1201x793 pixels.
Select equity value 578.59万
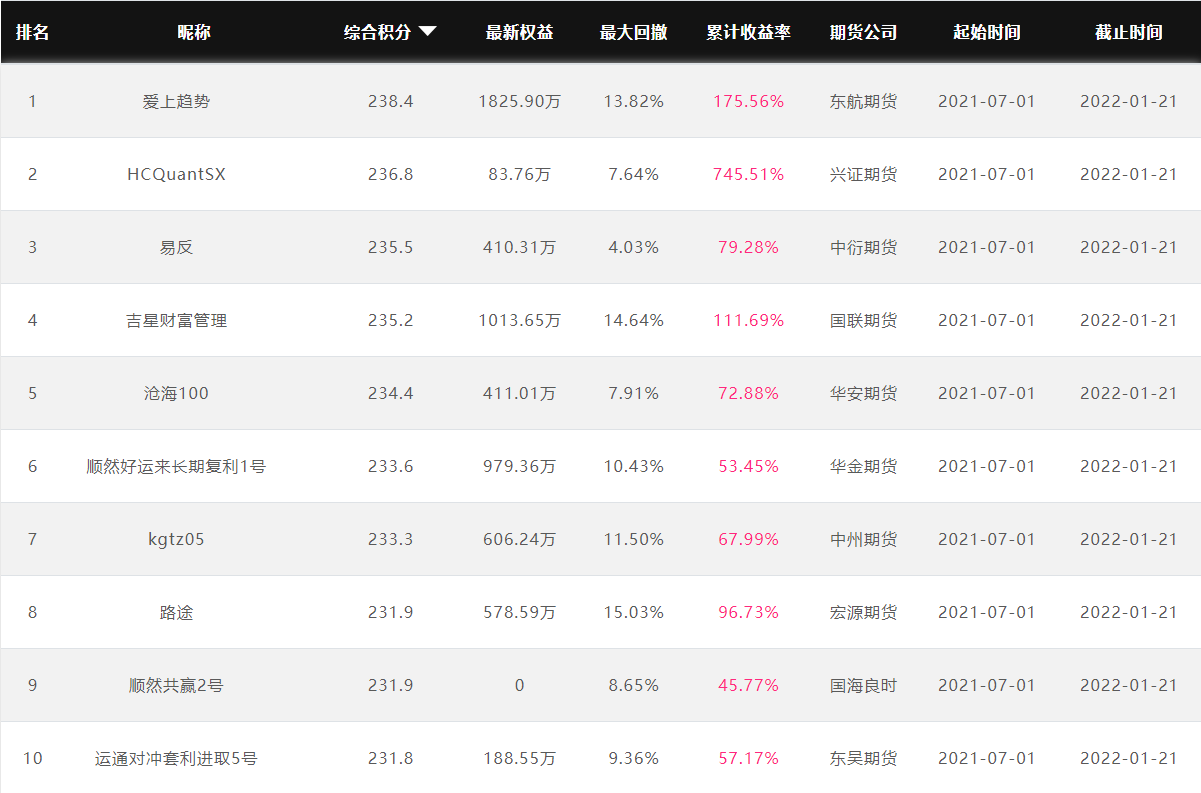[x=519, y=612]
